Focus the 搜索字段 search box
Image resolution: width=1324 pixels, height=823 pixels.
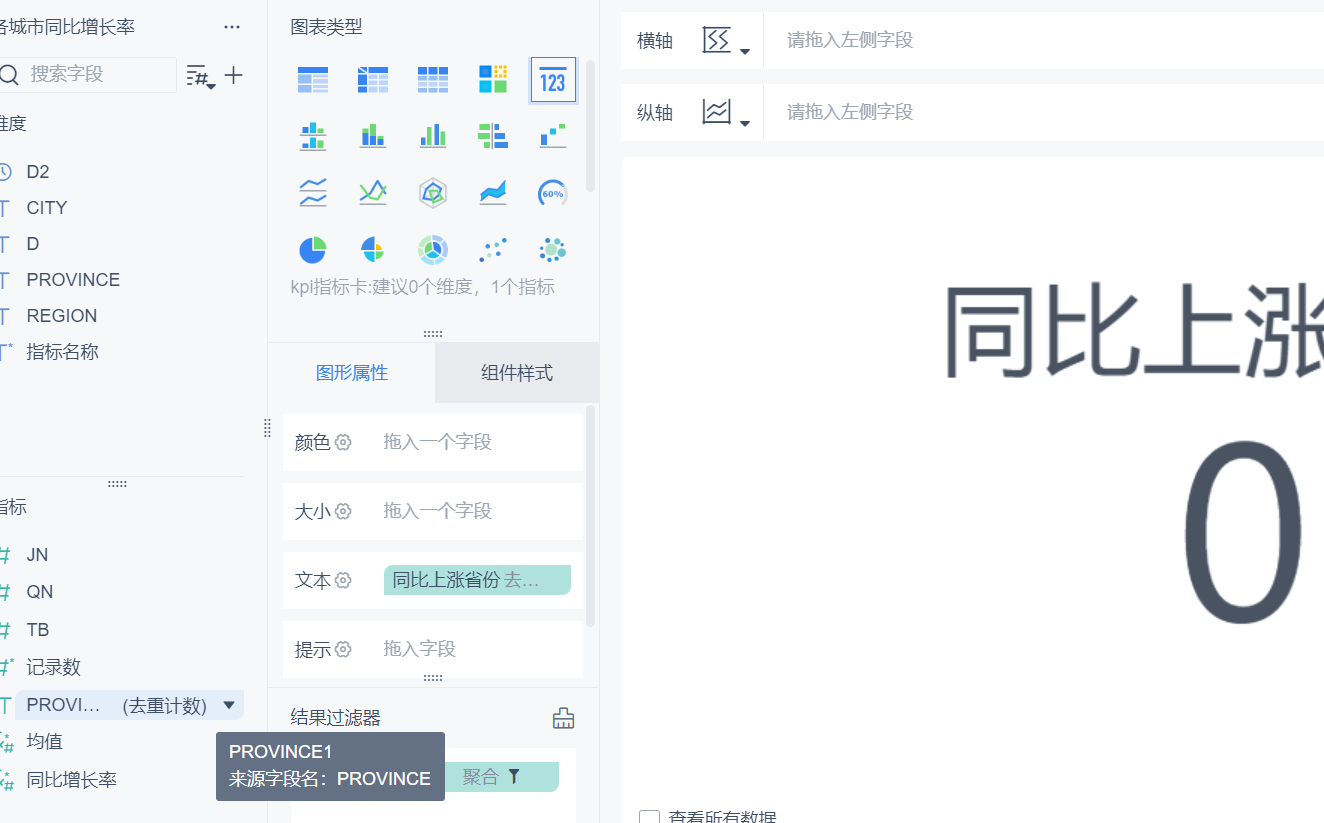pos(88,75)
